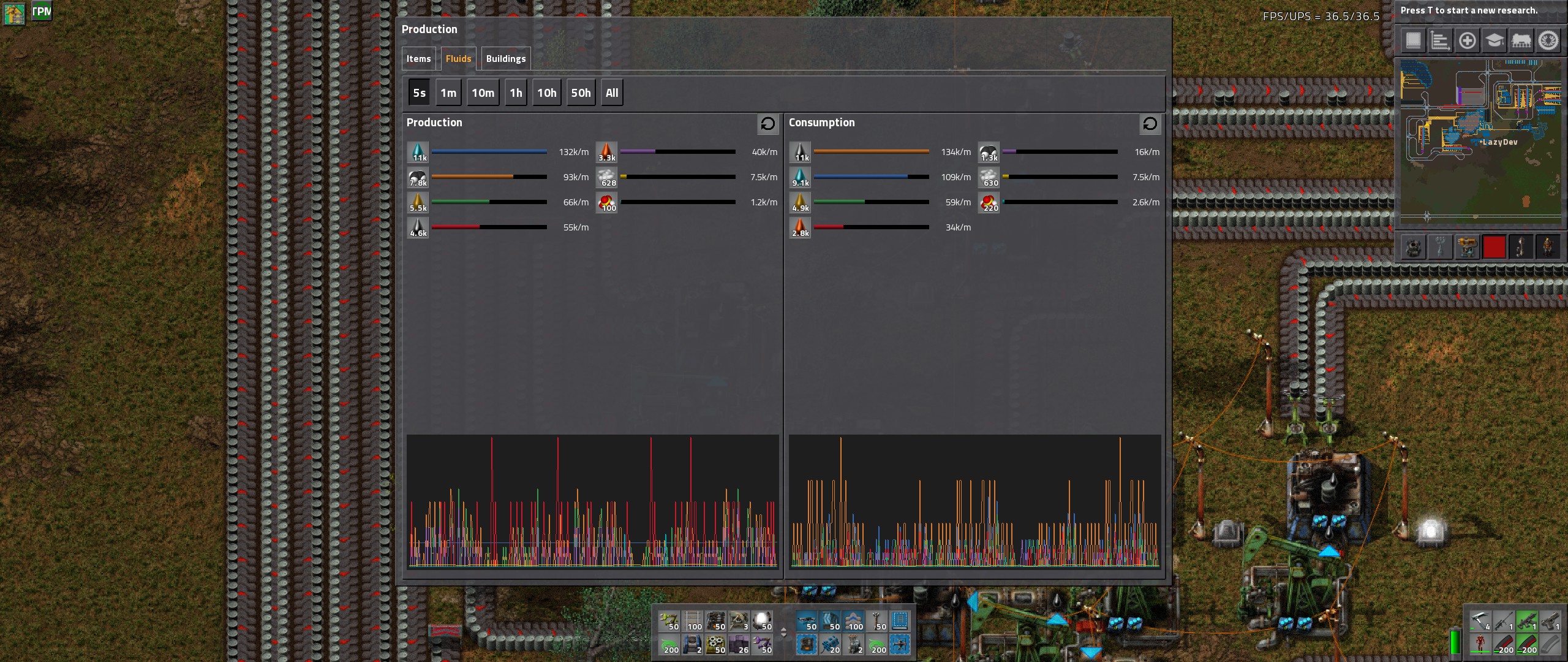Viewport: 1568px width, 662px height.
Task: Select the blueprint book in right quickbar
Action: 900,621
